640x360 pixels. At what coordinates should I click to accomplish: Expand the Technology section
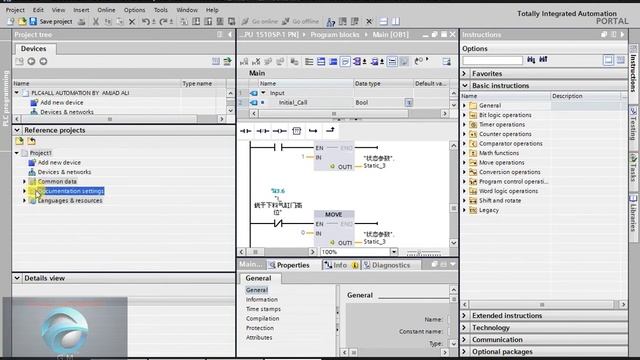464,328
